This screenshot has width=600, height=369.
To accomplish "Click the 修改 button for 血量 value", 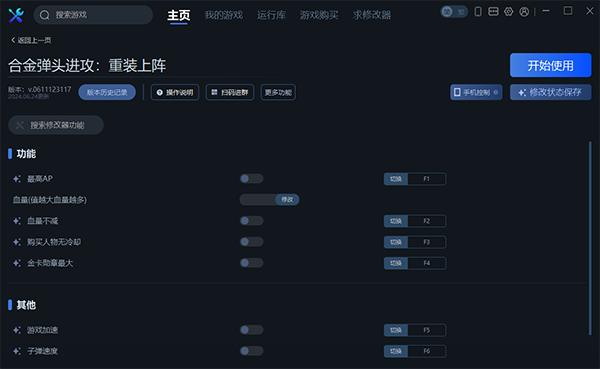I will pyautogui.click(x=287, y=199).
